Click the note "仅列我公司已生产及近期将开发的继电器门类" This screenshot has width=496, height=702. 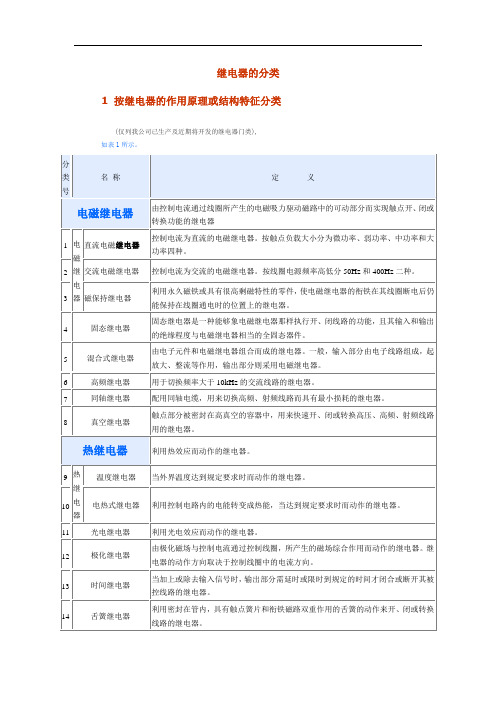pyautogui.click(x=186, y=132)
